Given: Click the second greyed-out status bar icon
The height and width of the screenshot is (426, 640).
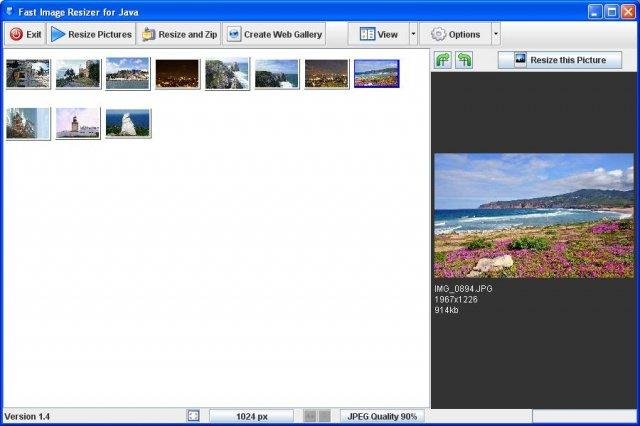Looking at the screenshot, I should tap(324, 416).
